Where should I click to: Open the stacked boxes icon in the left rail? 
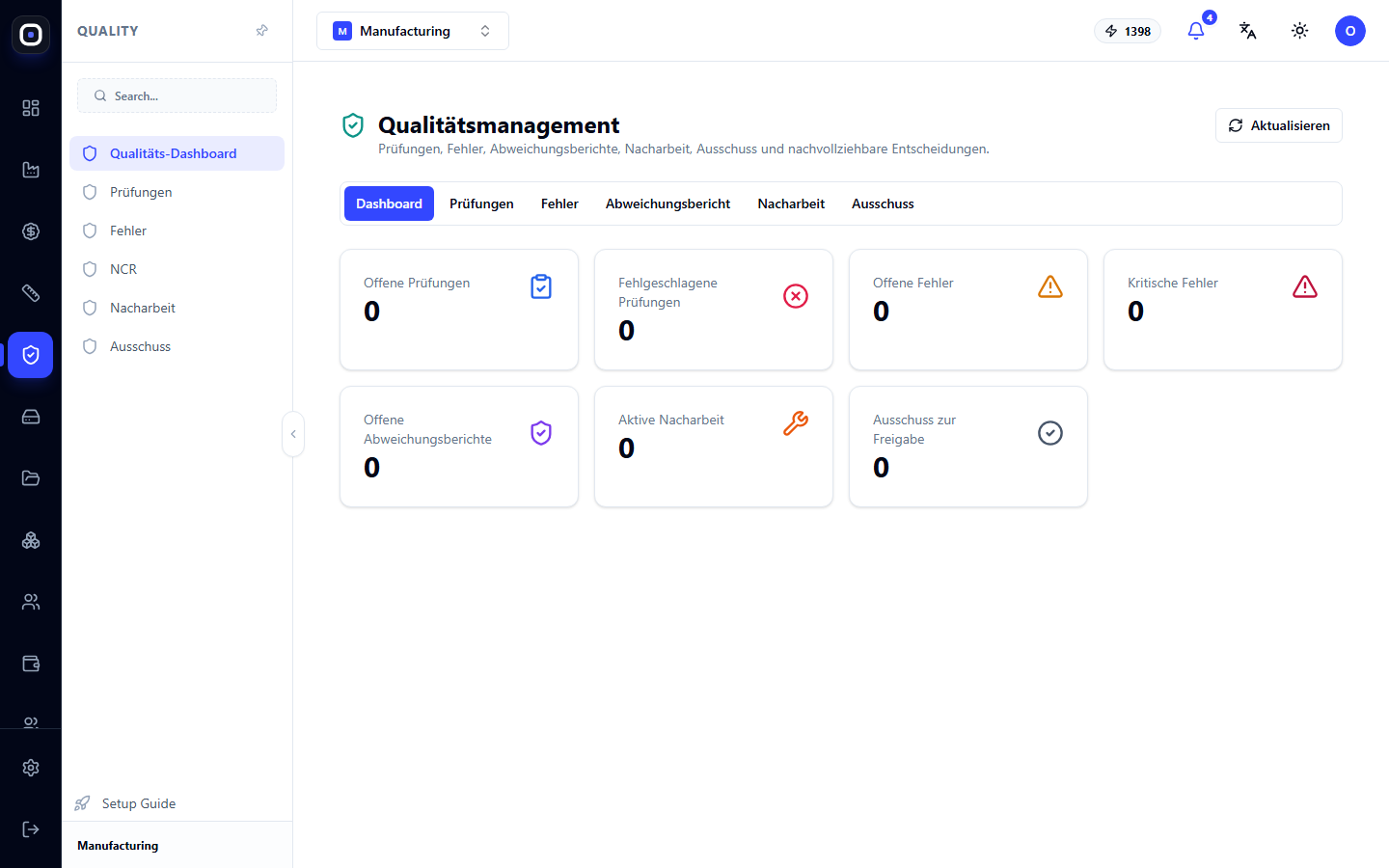pyautogui.click(x=31, y=540)
